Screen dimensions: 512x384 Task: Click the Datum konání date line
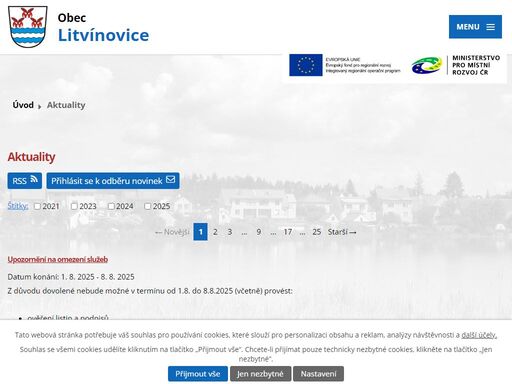click(x=71, y=277)
